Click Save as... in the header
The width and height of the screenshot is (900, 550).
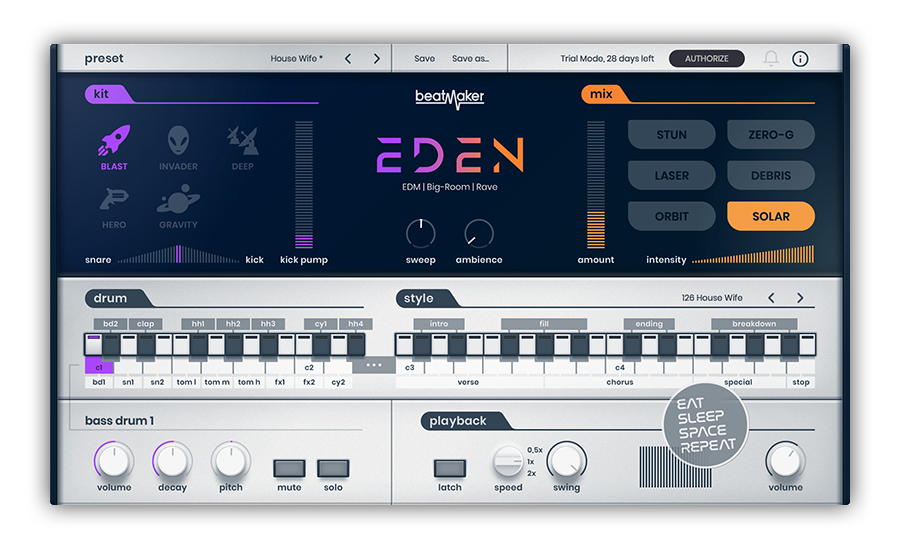tap(470, 59)
